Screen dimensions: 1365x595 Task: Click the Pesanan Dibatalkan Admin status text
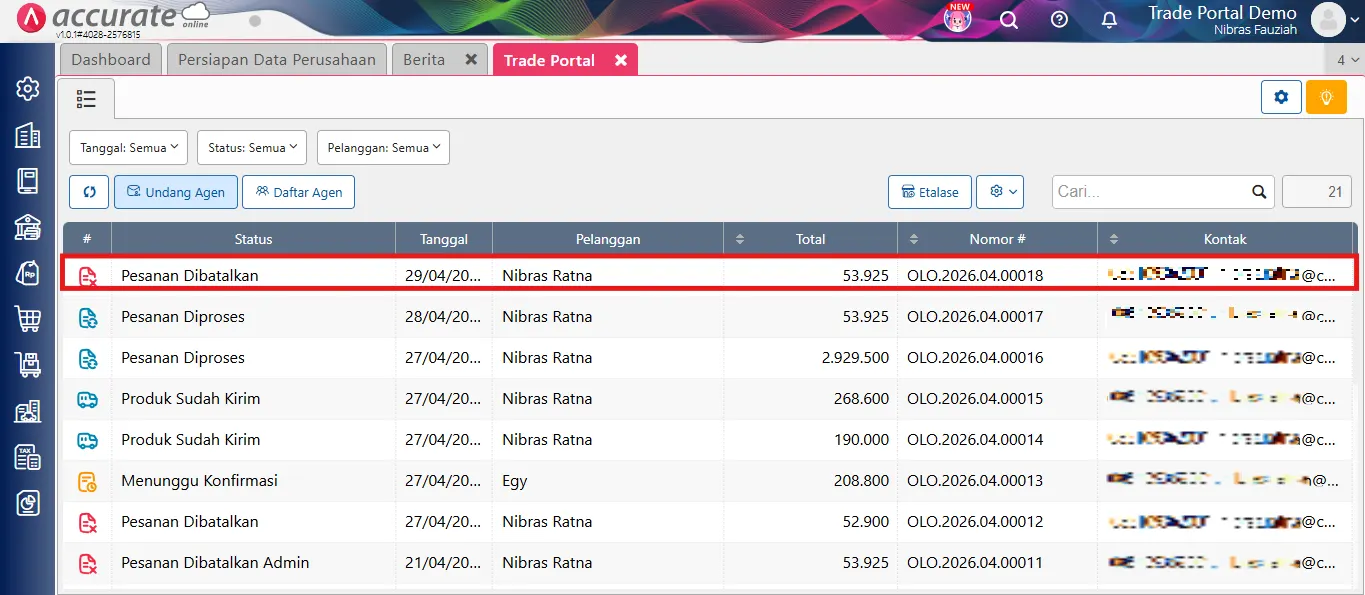pos(215,563)
